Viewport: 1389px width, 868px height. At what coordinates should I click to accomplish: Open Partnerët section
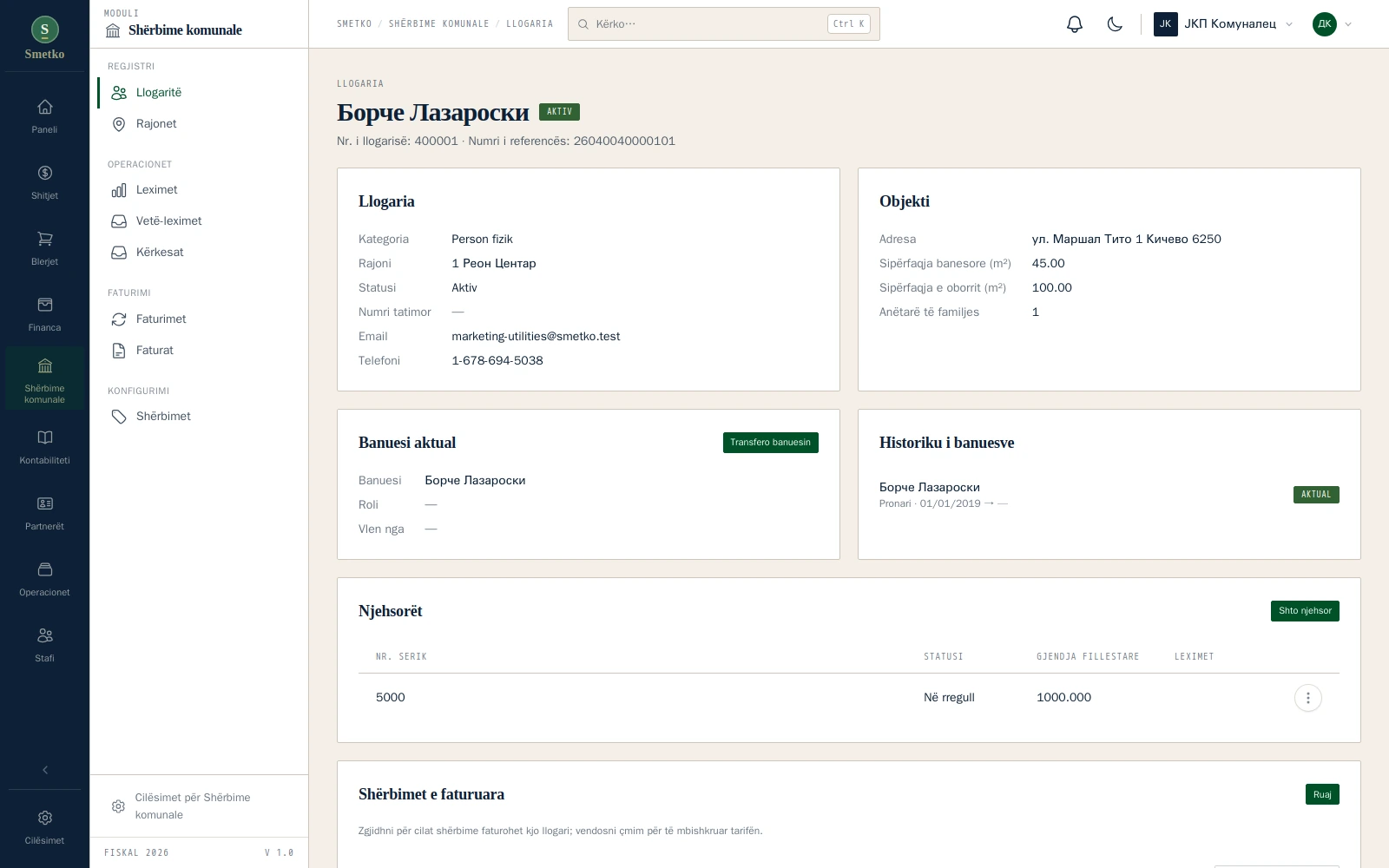click(x=44, y=513)
